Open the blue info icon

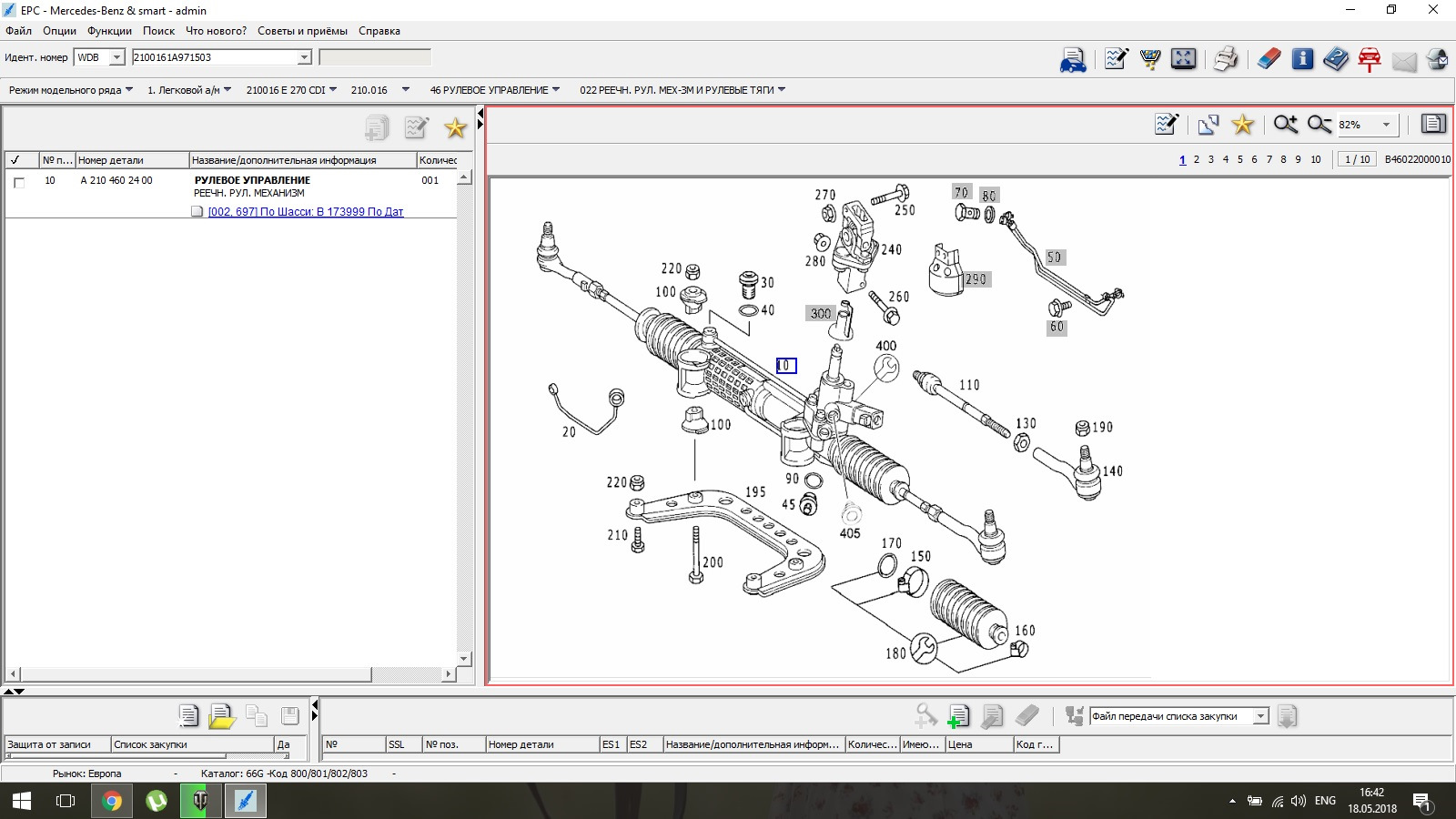[x=1302, y=59]
